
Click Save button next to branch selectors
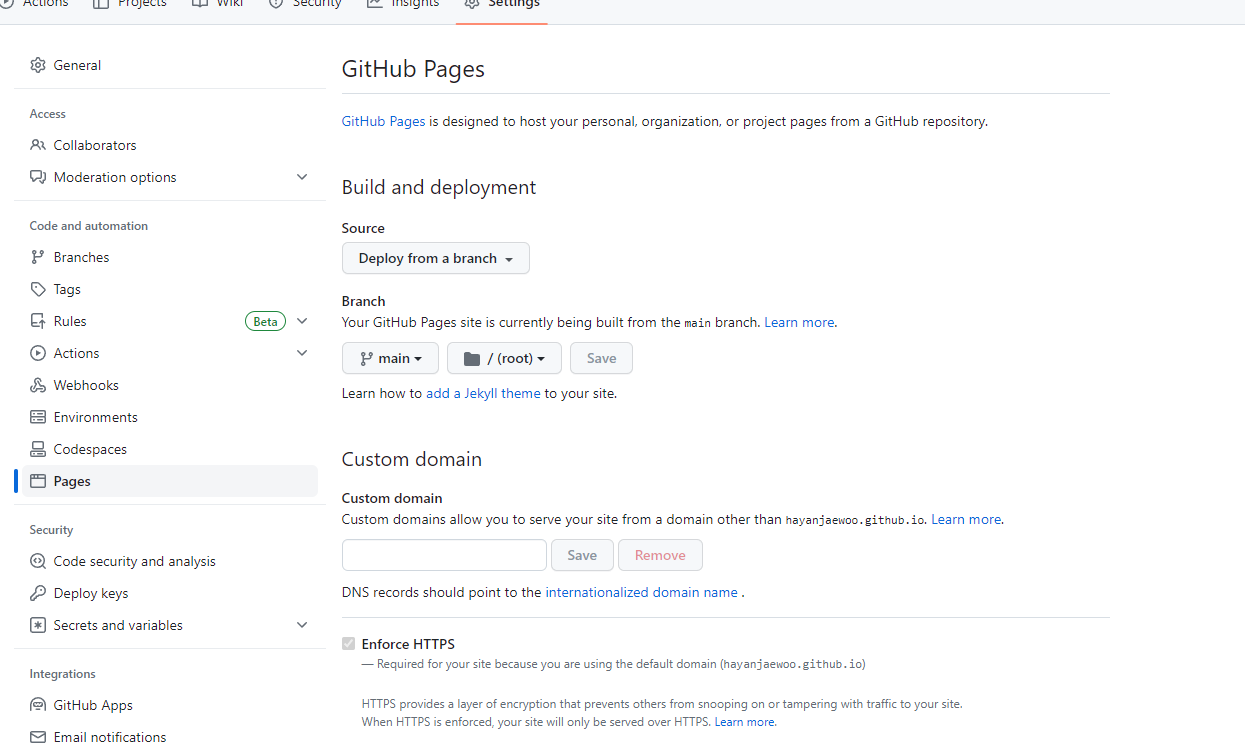coord(601,358)
